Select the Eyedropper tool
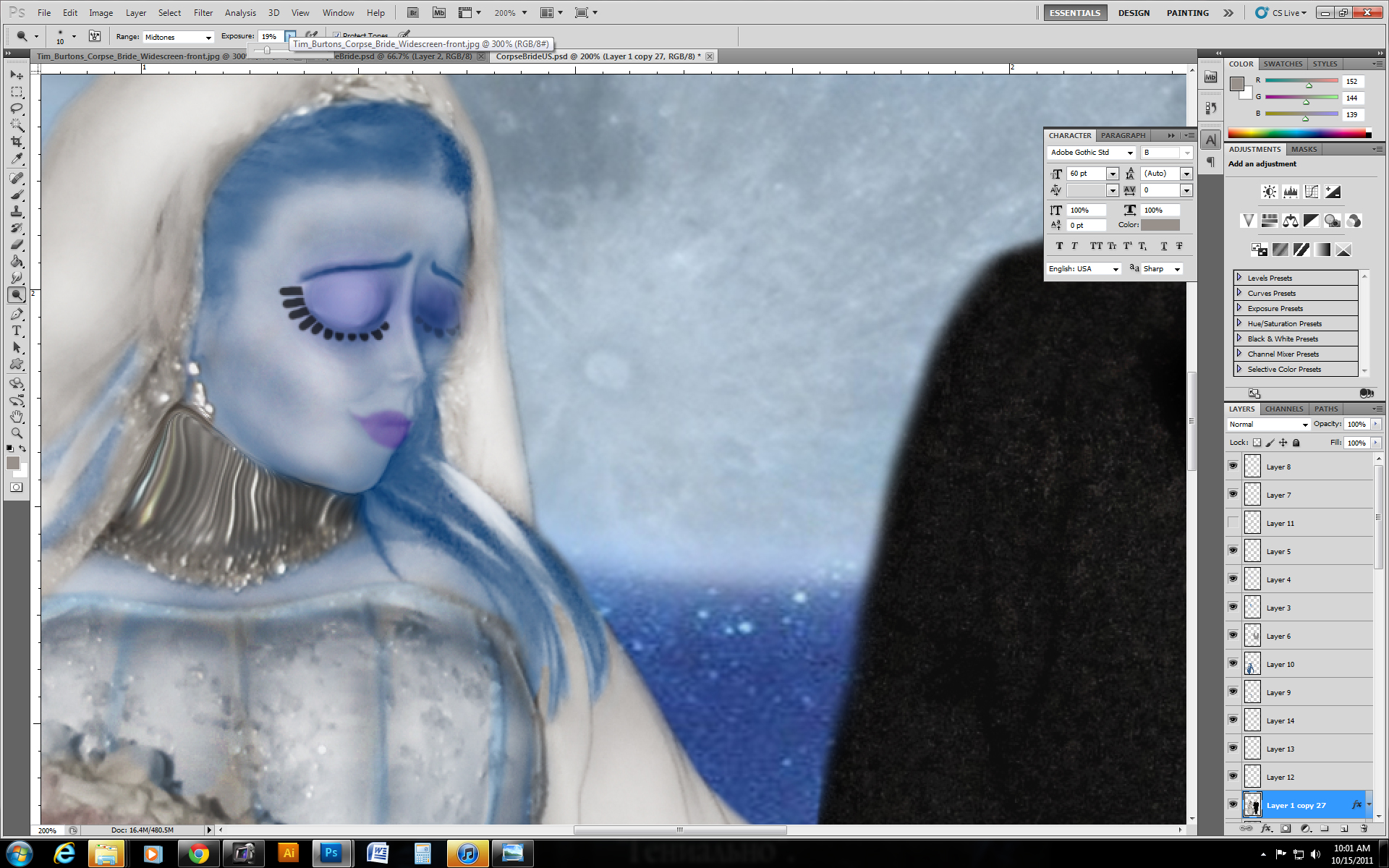The width and height of the screenshot is (1389, 868). coord(17,158)
